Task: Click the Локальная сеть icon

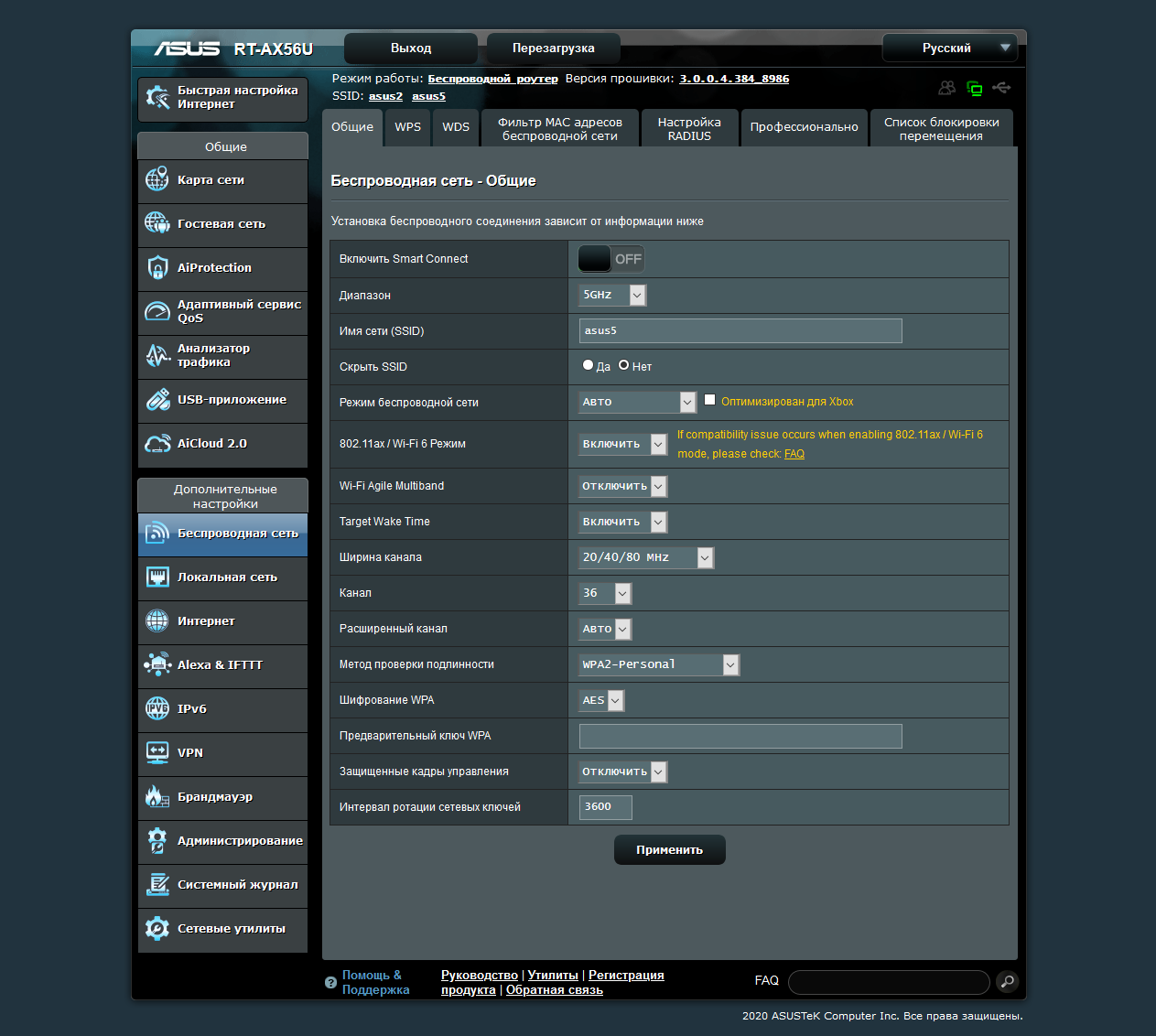Action: (157, 577)
